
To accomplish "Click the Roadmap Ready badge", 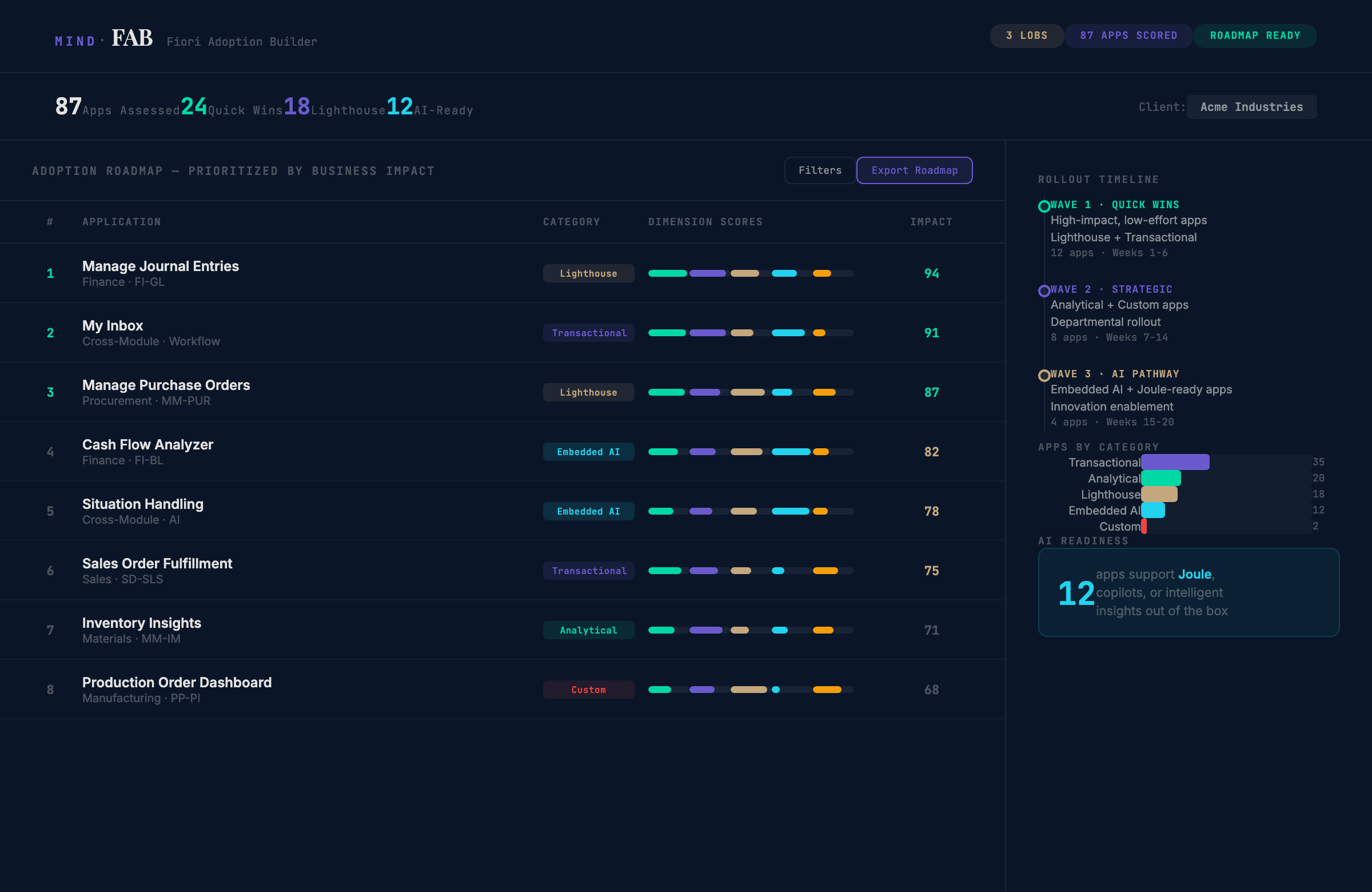I will 1254,36.
